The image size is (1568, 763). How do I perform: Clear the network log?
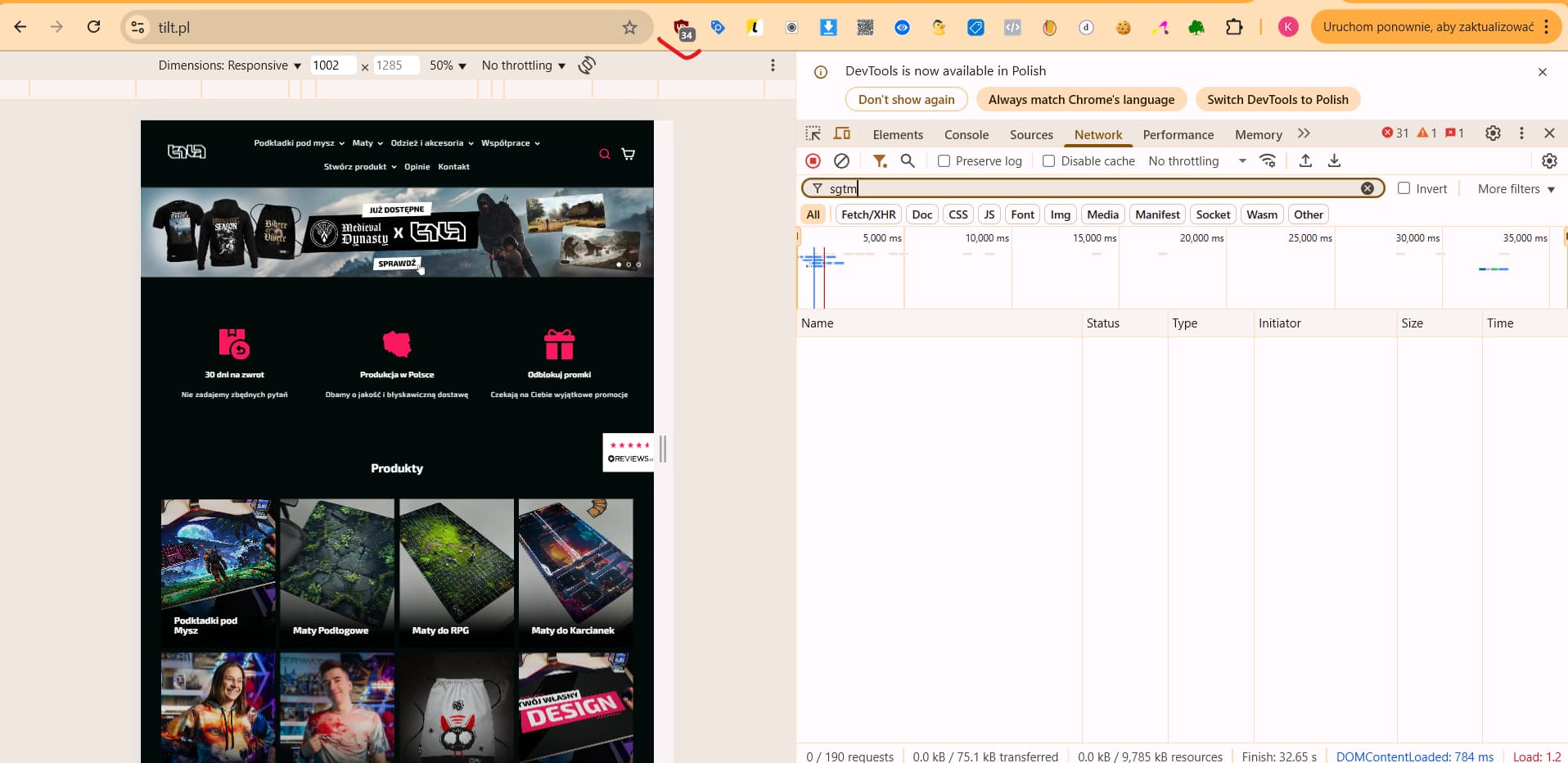coord(841,161)
